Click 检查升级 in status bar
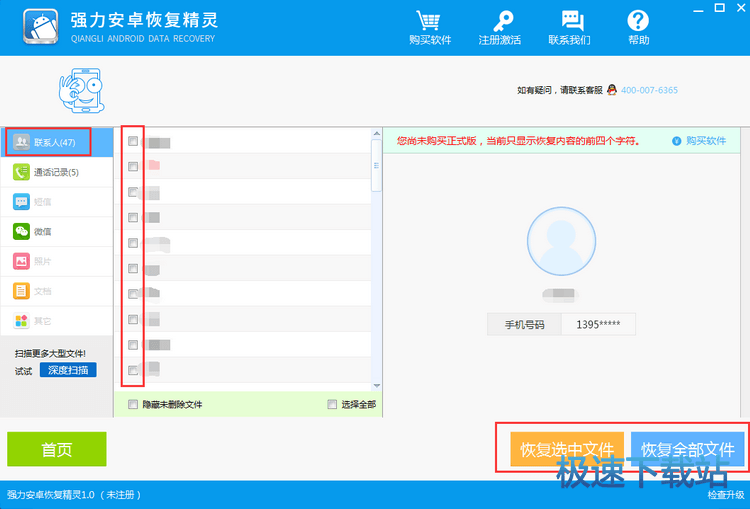750x509 pixels. click(726, 495)
